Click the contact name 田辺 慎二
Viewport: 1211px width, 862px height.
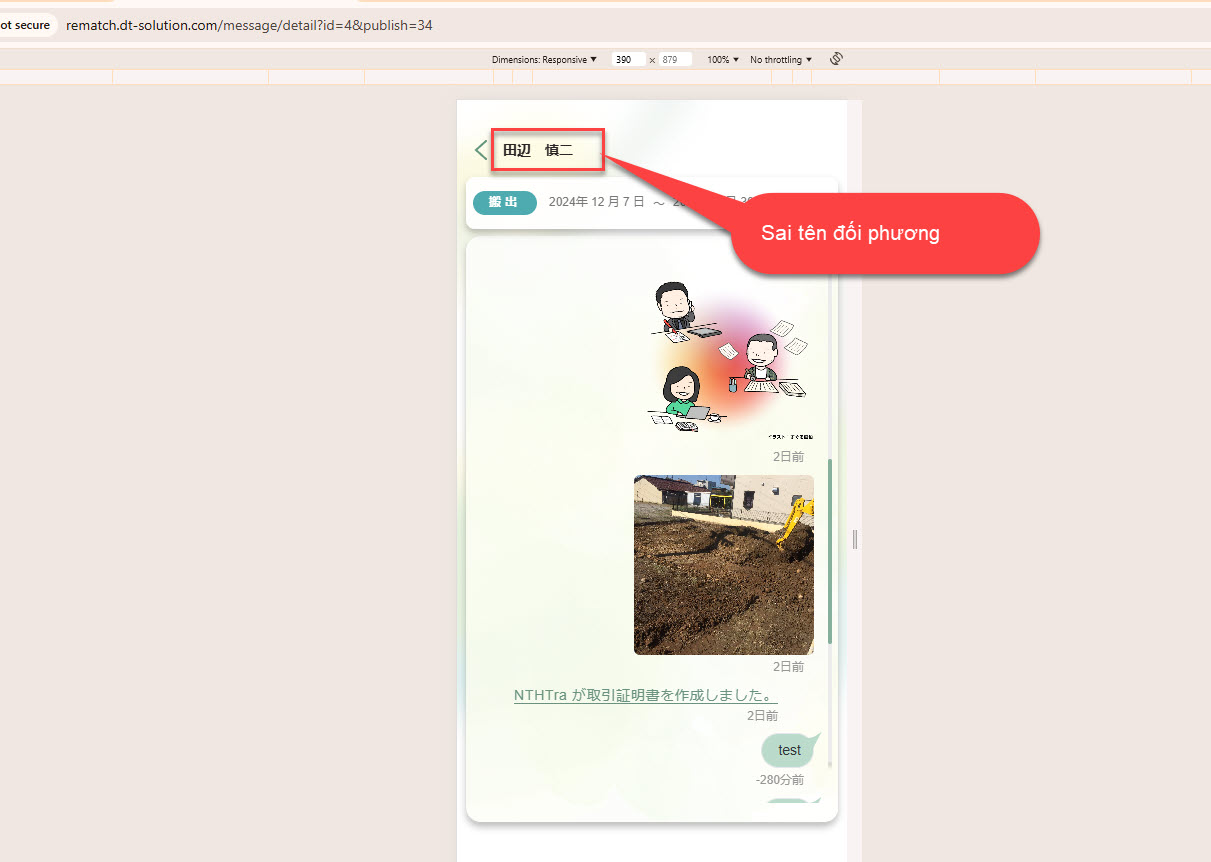pyautogui.click(x=538, y=151)
